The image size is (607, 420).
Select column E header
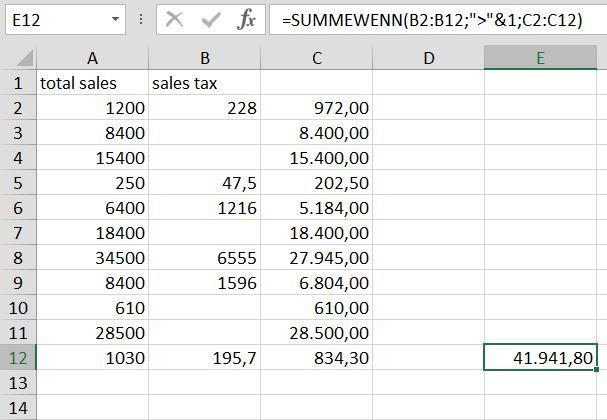pos(540,58)
